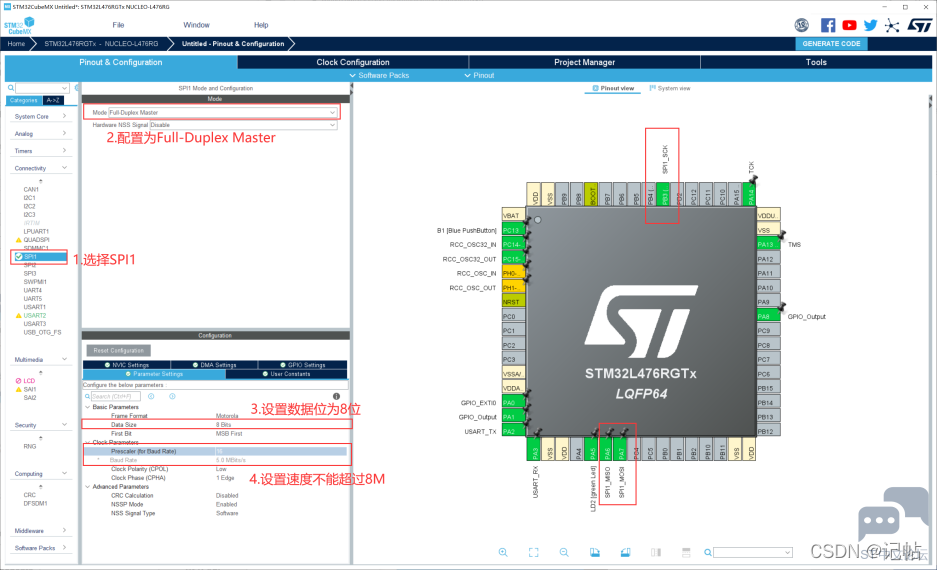This screenshot has width=937, height=570.
Task: Select USART2 in the Connectivity list
Action: 35,315
